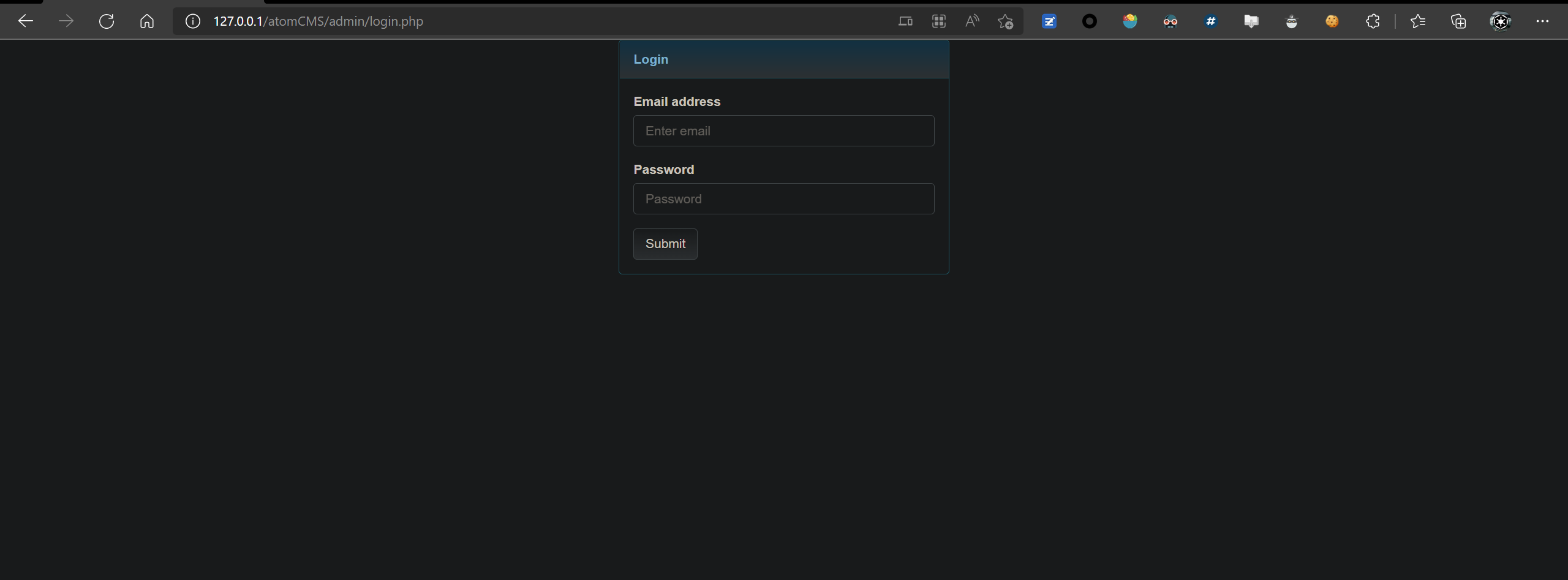
Task: Open the Extensions puzzle piece menu
Action: (x=1373, y=21)
